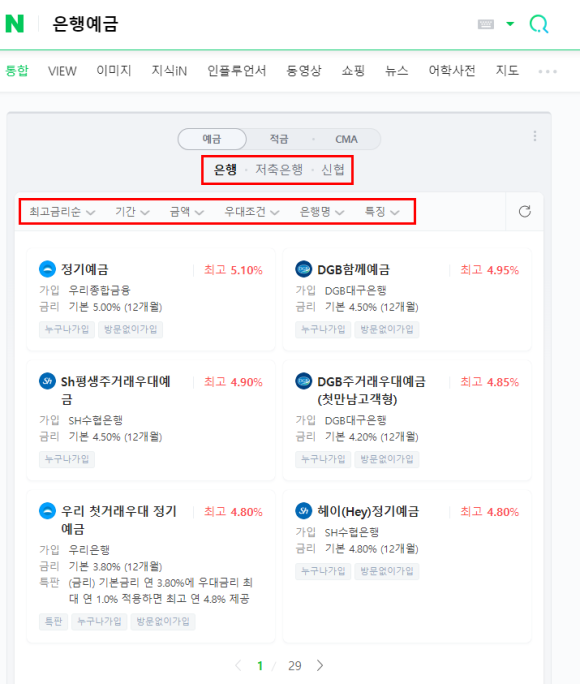Click 최고 5.10% rate text
This screenshot has width=580, height=684.
(x=233, y=270)
